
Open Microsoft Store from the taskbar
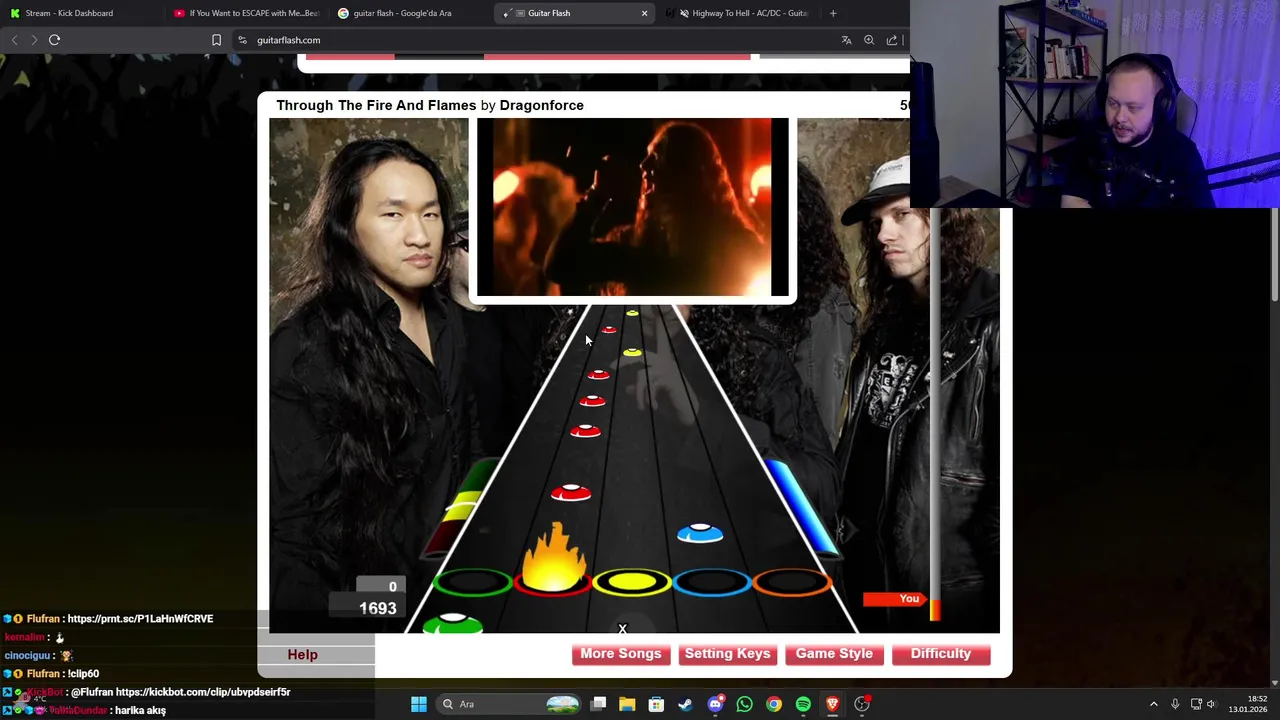(x=656, y=704)
